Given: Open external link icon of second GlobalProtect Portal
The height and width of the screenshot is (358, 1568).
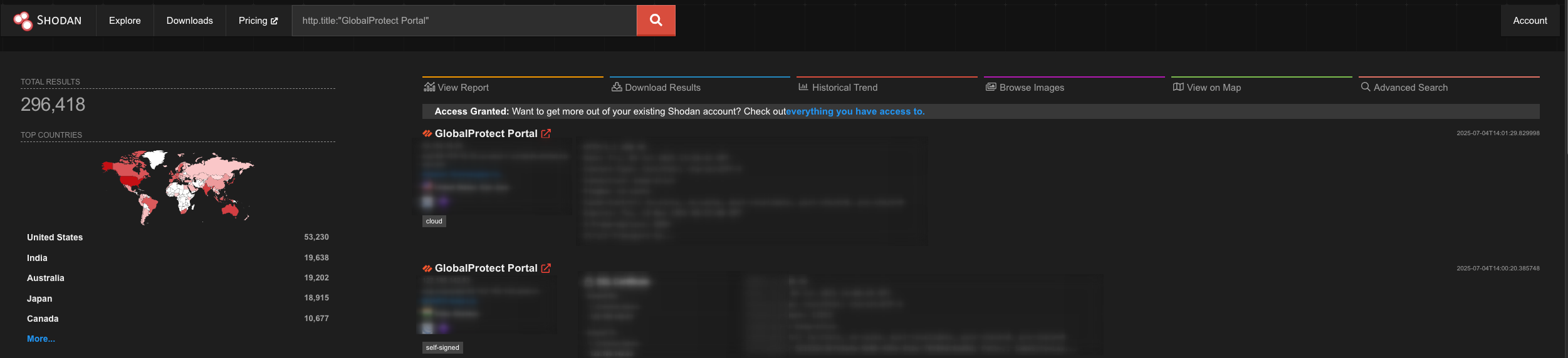Looking at the screenshot, I should click(x=546, y=268).
